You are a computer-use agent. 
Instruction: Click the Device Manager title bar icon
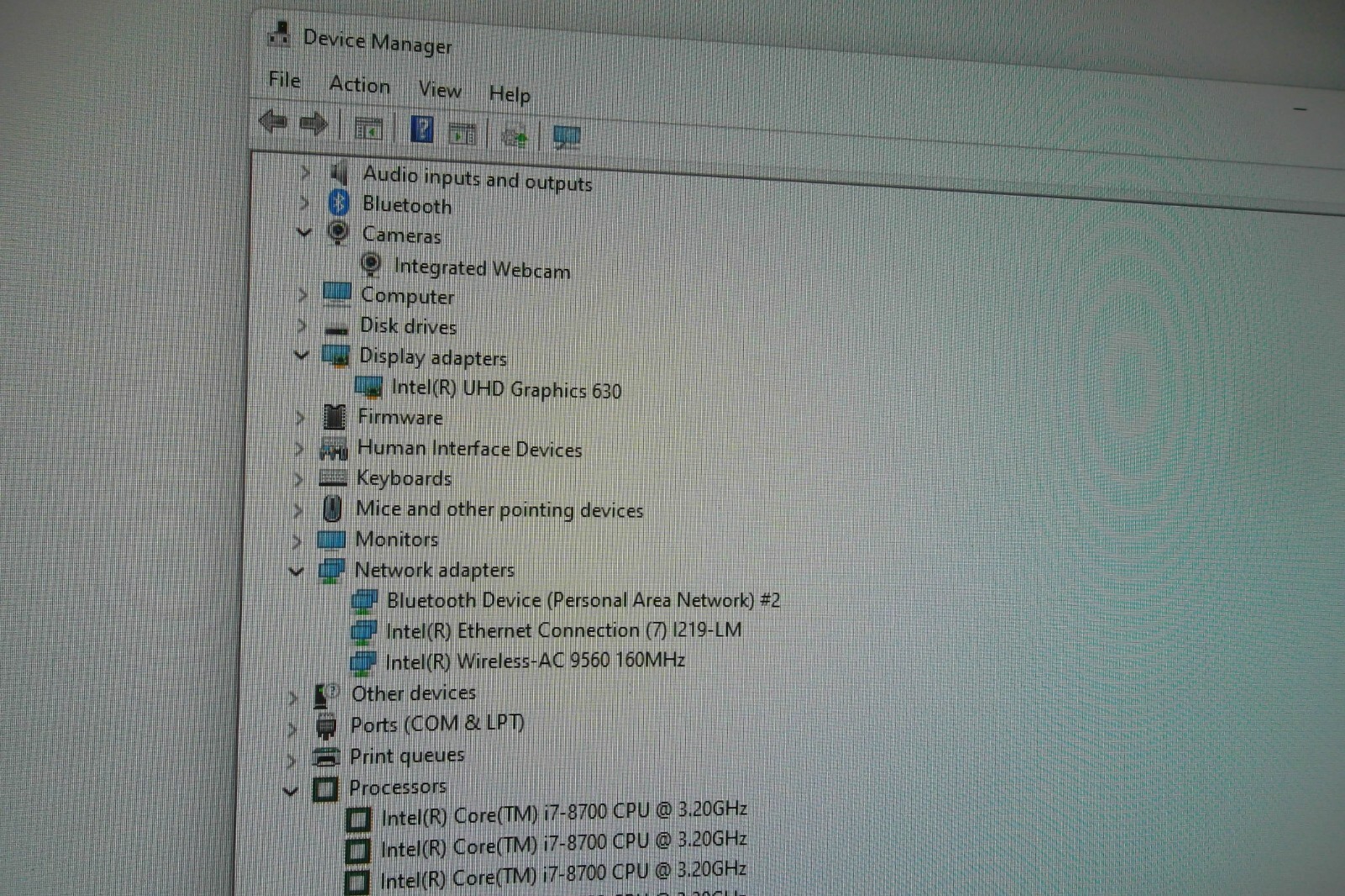click(x=279, y=34)
